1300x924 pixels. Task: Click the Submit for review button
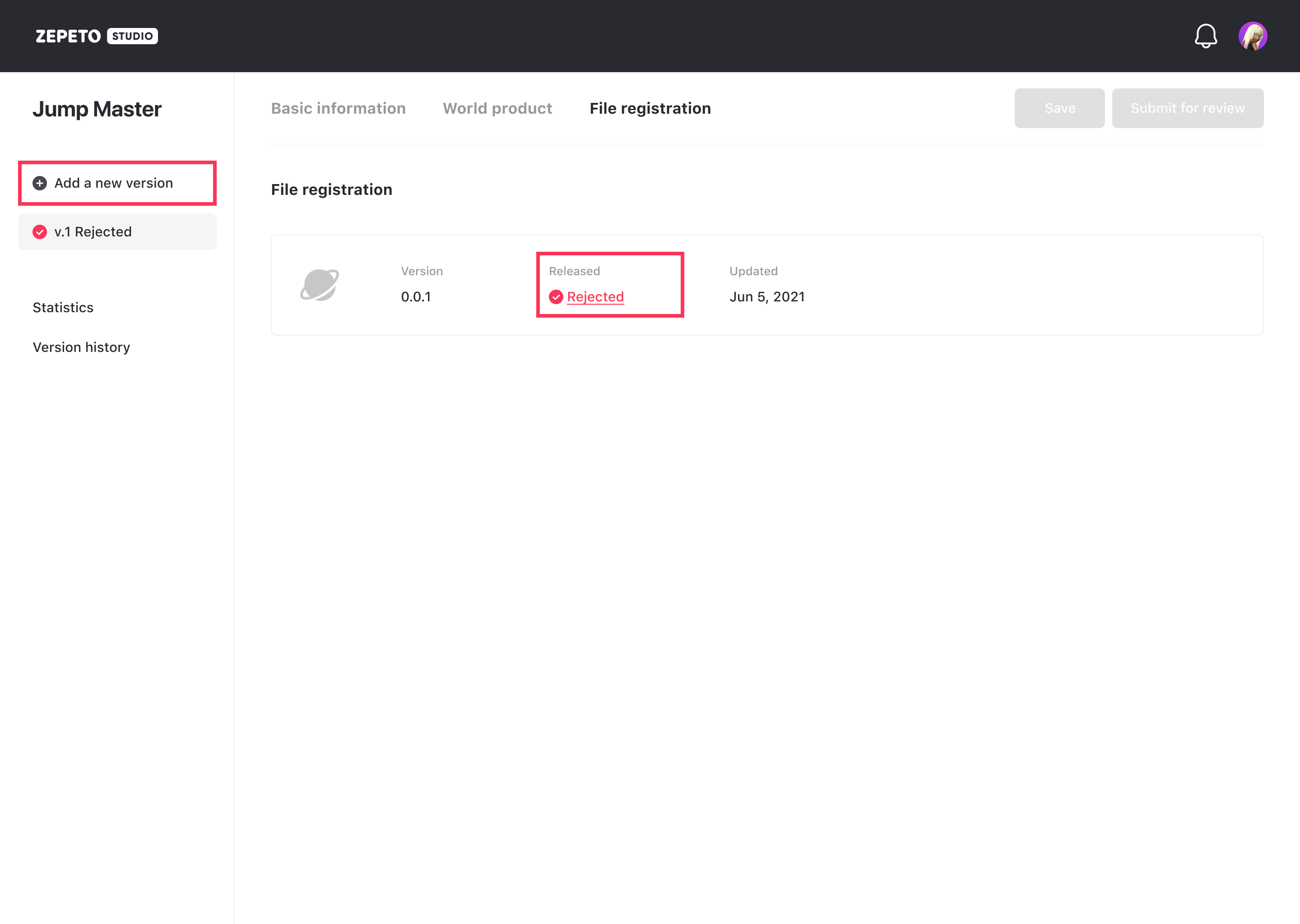[1187, 108]
